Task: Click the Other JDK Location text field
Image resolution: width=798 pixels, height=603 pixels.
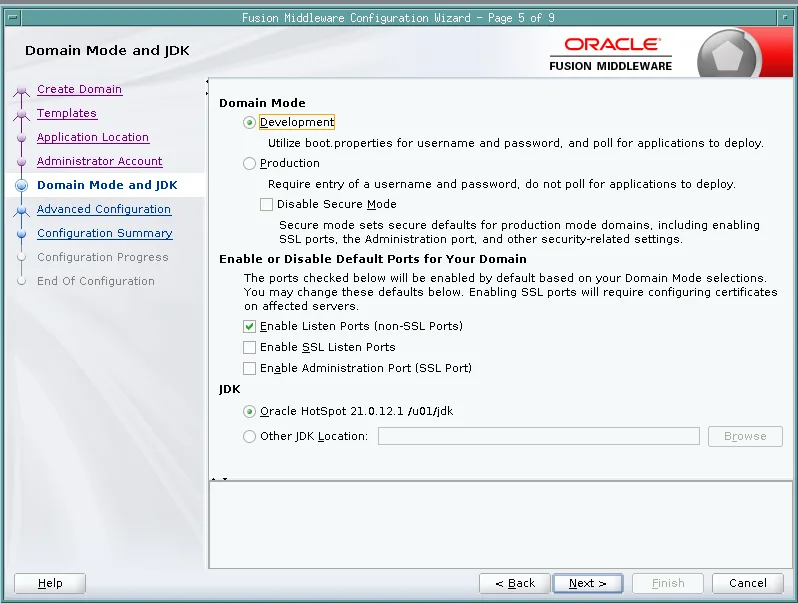Action: coord(538,436)
